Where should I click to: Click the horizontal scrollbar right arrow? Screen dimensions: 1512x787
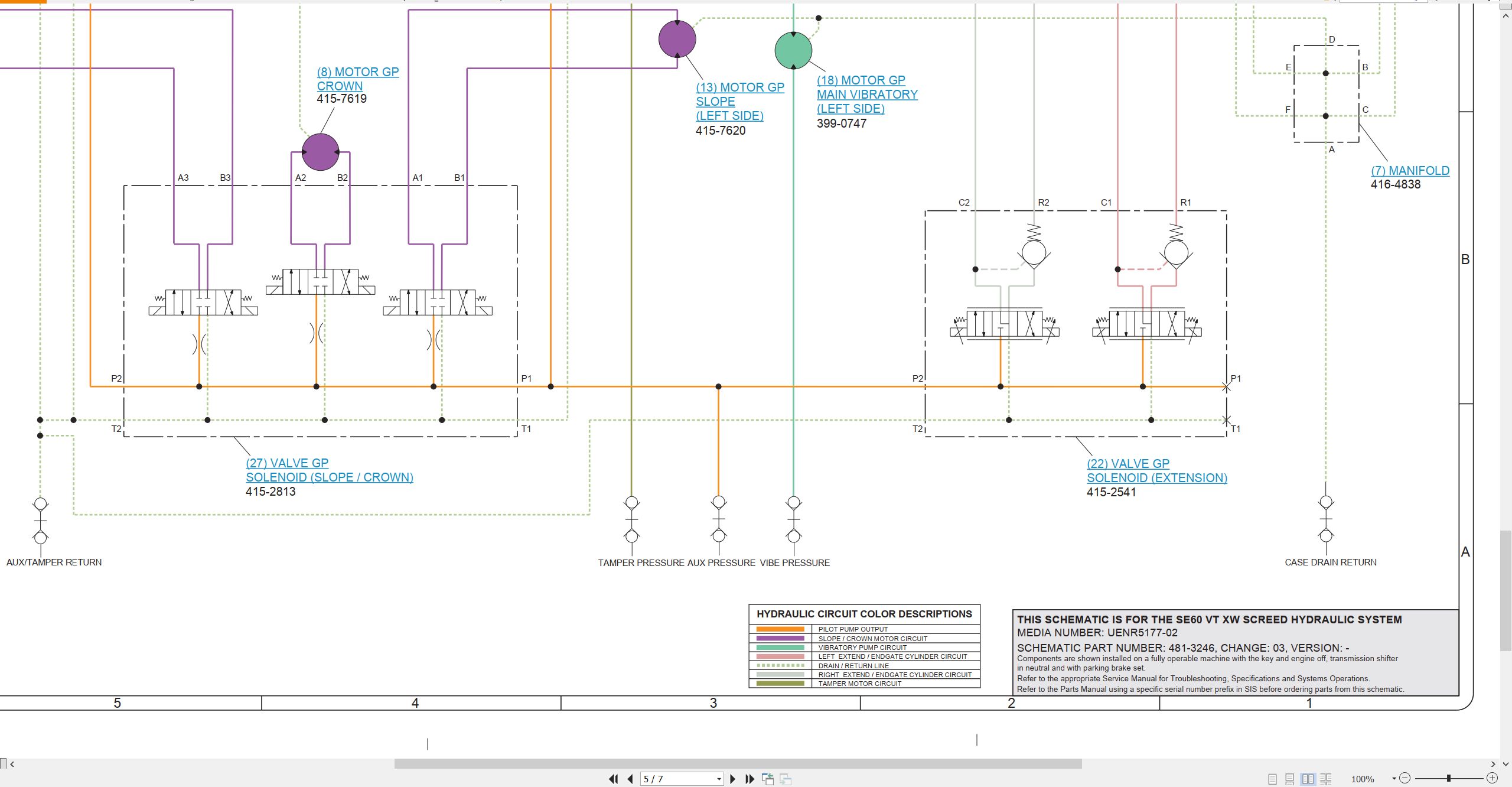1493,764
